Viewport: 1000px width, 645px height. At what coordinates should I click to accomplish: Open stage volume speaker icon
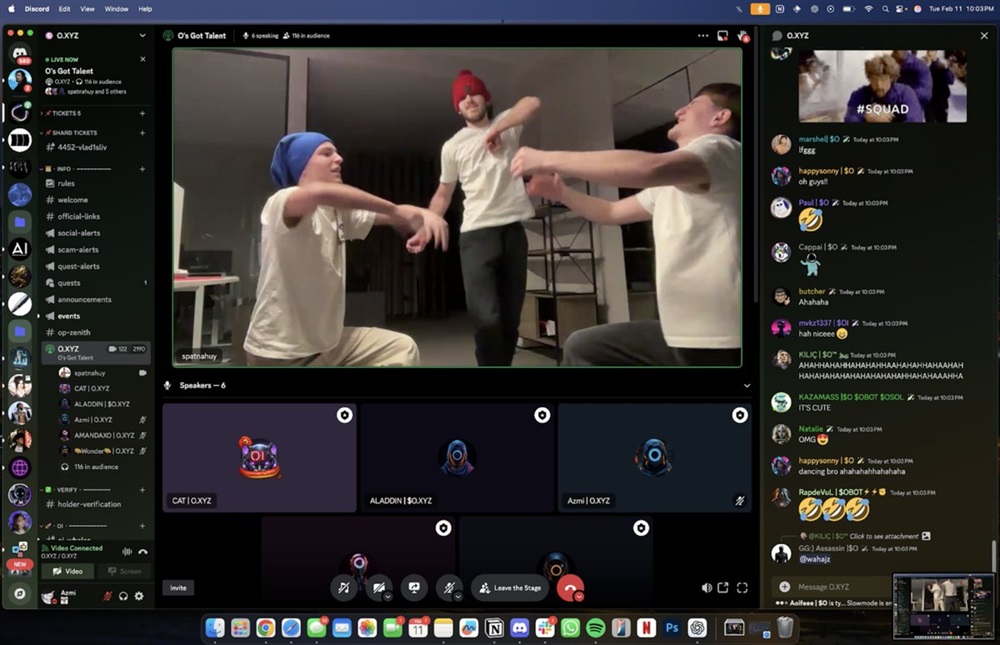707,588
